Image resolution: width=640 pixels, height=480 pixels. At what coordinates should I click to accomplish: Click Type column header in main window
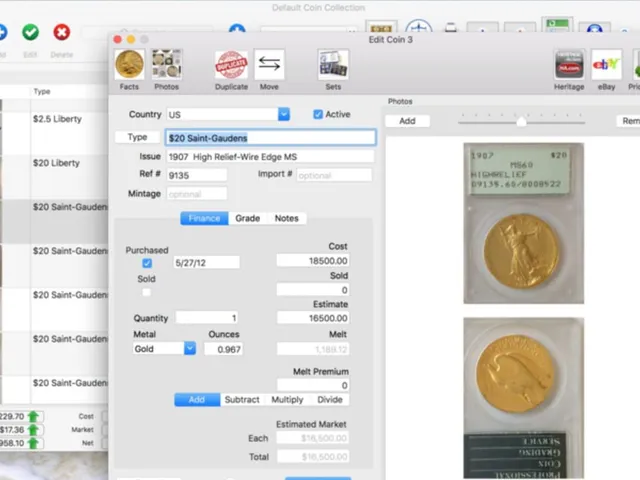42,91
